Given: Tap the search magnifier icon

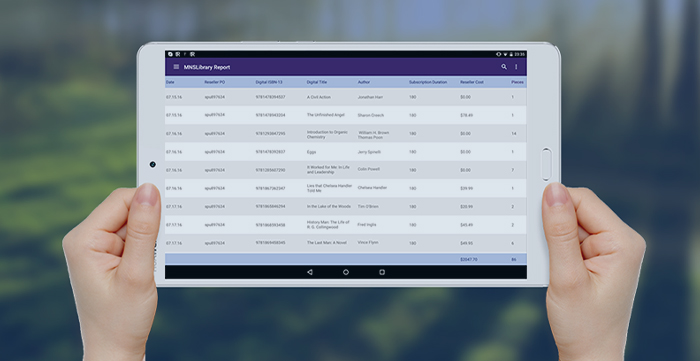Looking at the screenshot, I should pyautogui.click(x=504, y=67).
